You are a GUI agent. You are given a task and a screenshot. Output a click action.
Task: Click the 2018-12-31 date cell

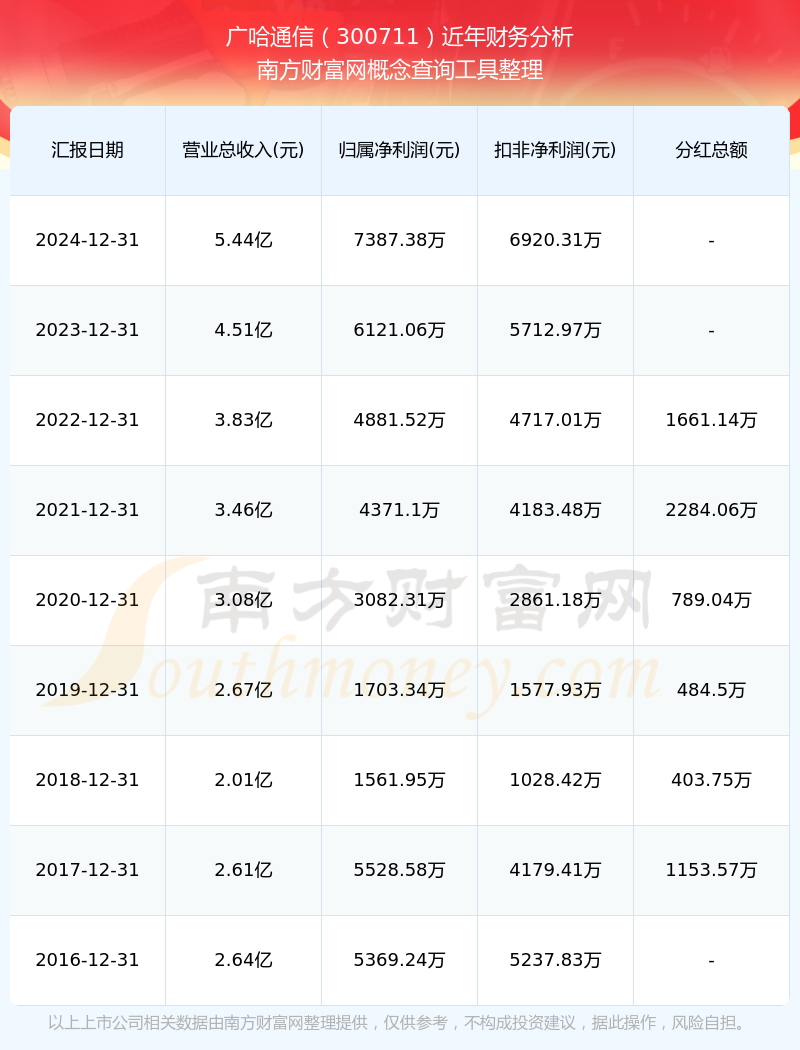[x=87, y=780]
